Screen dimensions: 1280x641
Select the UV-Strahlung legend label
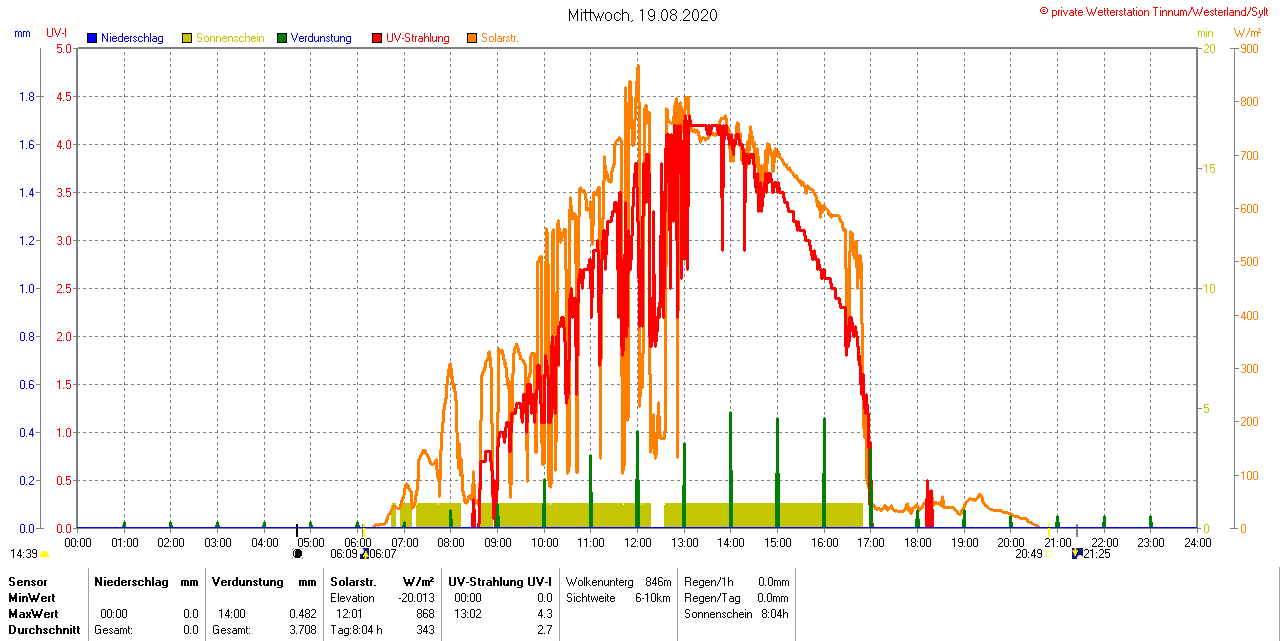[418, 38]
